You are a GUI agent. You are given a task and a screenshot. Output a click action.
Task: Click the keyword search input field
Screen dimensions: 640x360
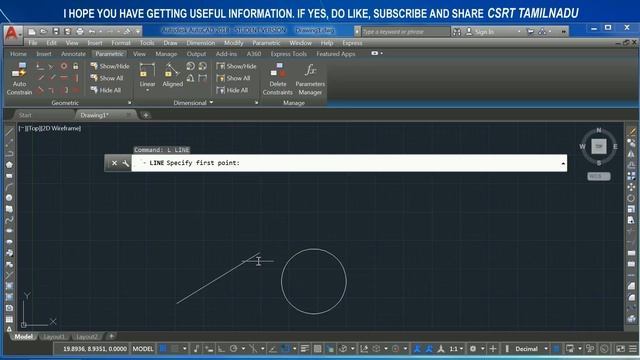(x=405, y=31)
